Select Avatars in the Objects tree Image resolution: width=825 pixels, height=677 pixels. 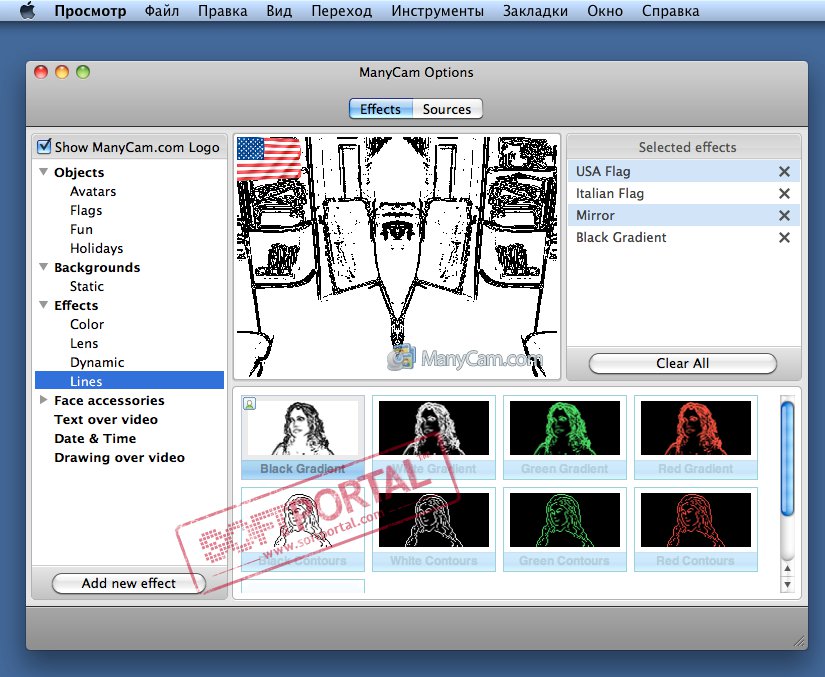(93, 191)
